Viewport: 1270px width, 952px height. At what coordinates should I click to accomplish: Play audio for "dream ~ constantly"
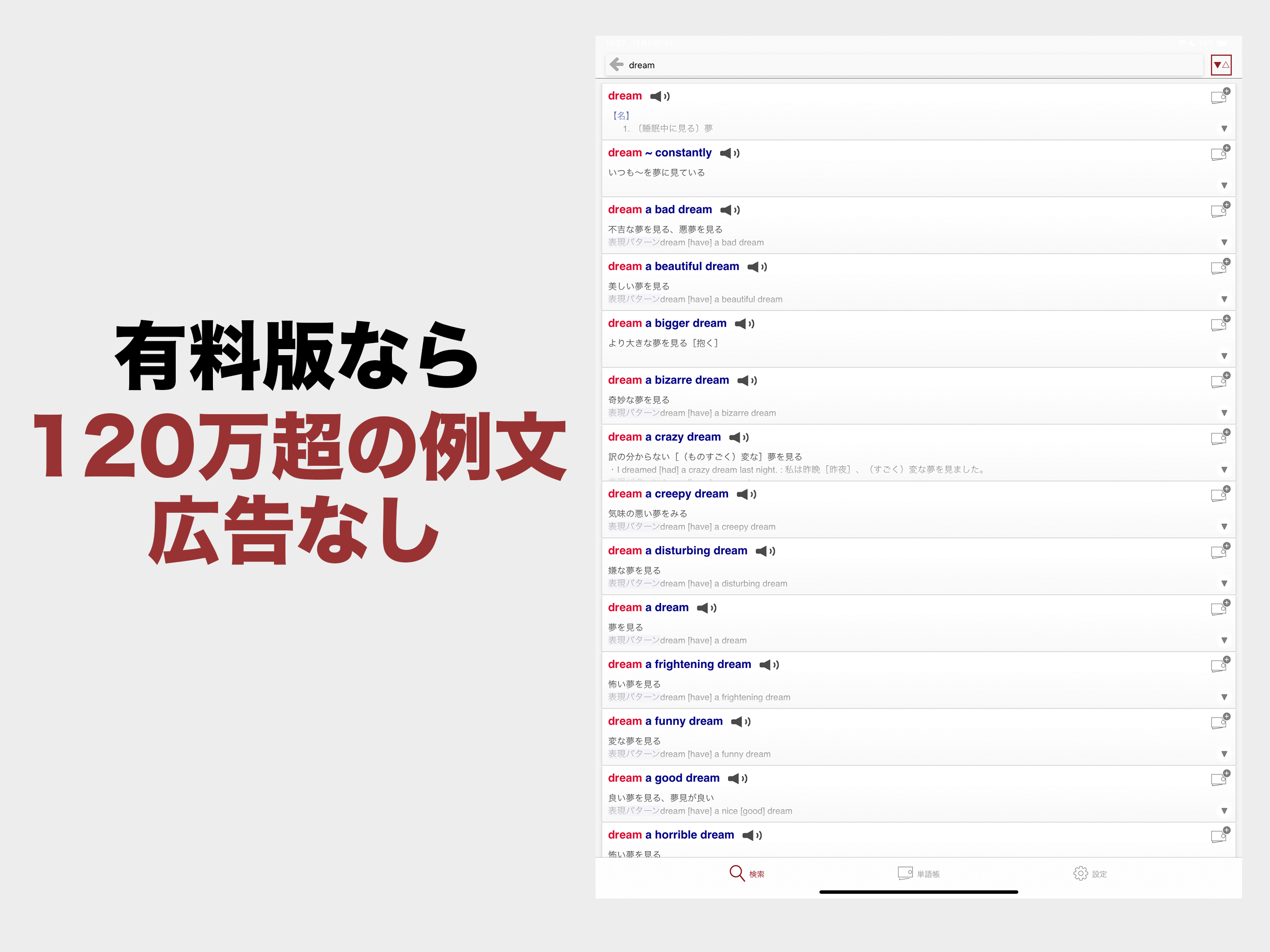[x=730, y=153]
